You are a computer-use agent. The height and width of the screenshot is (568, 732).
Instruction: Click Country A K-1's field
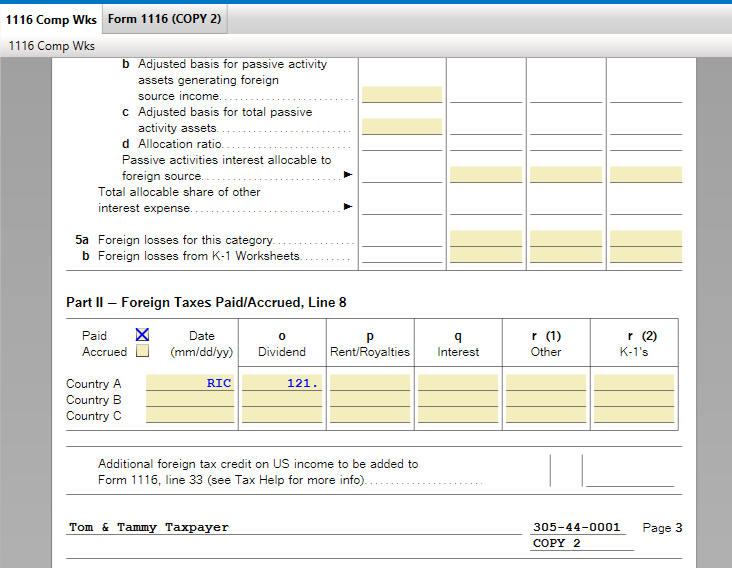pos(633,383)
